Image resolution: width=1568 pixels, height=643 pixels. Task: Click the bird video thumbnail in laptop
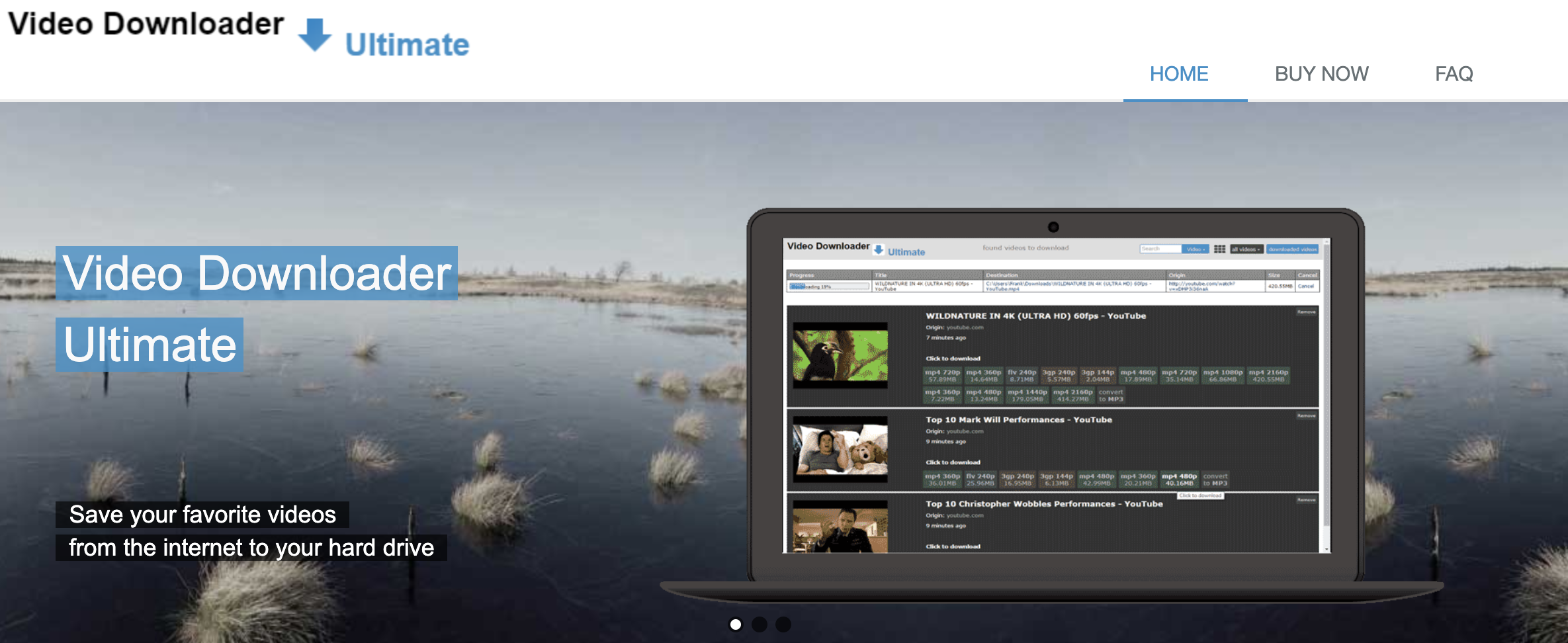click(840, 355)
